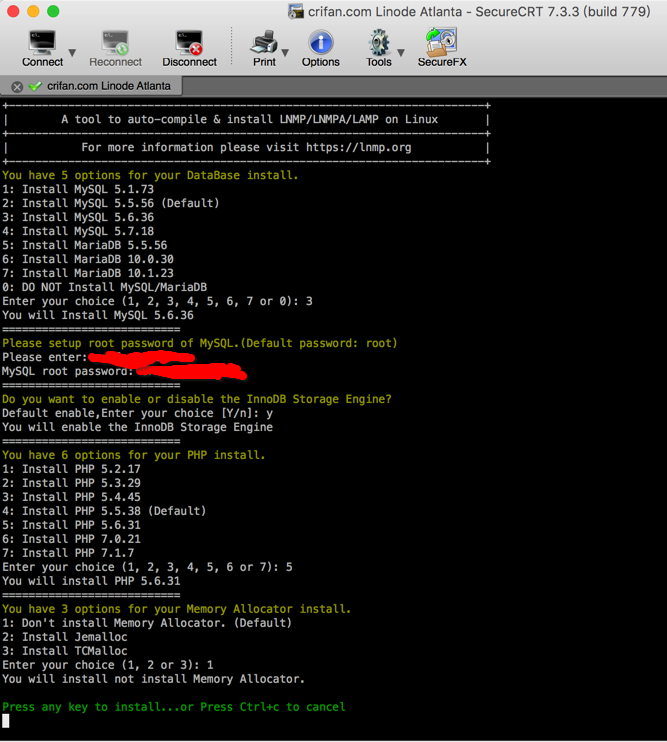Click the line '3: Install TCMalloc'
667x742 pixels.
(65, 651)
